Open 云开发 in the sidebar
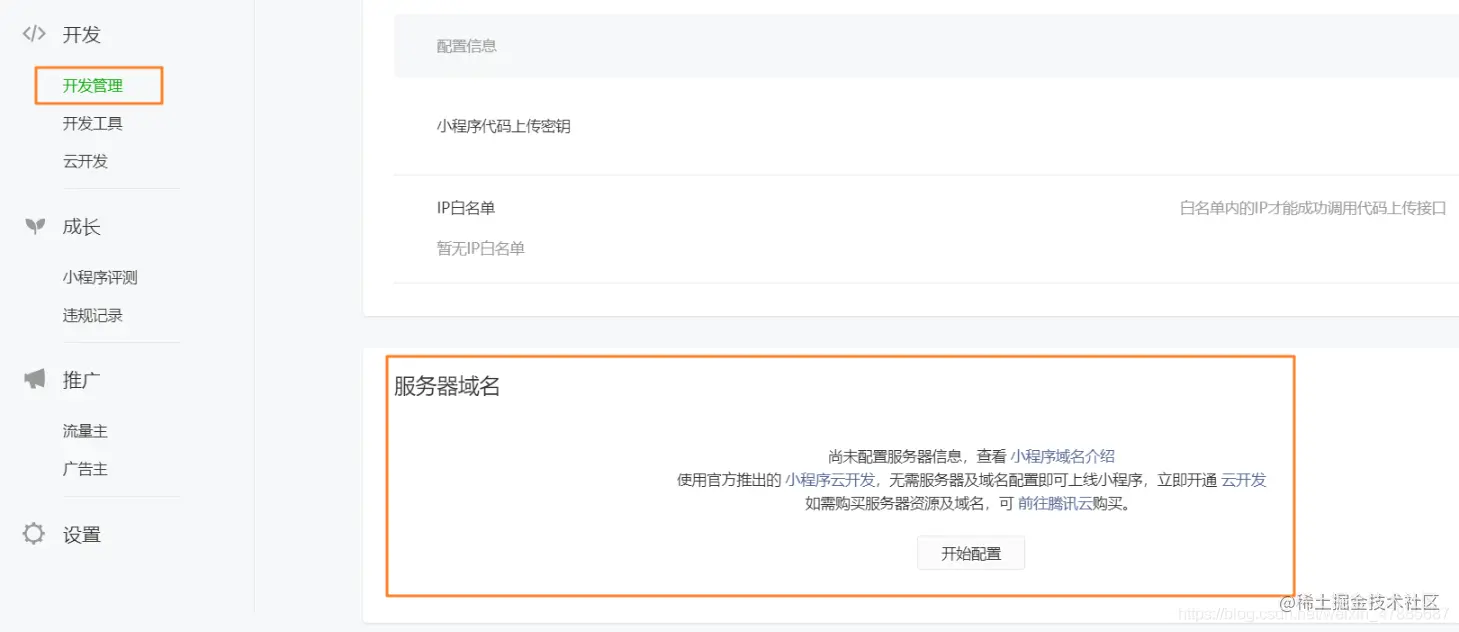 tap(85, 161)
